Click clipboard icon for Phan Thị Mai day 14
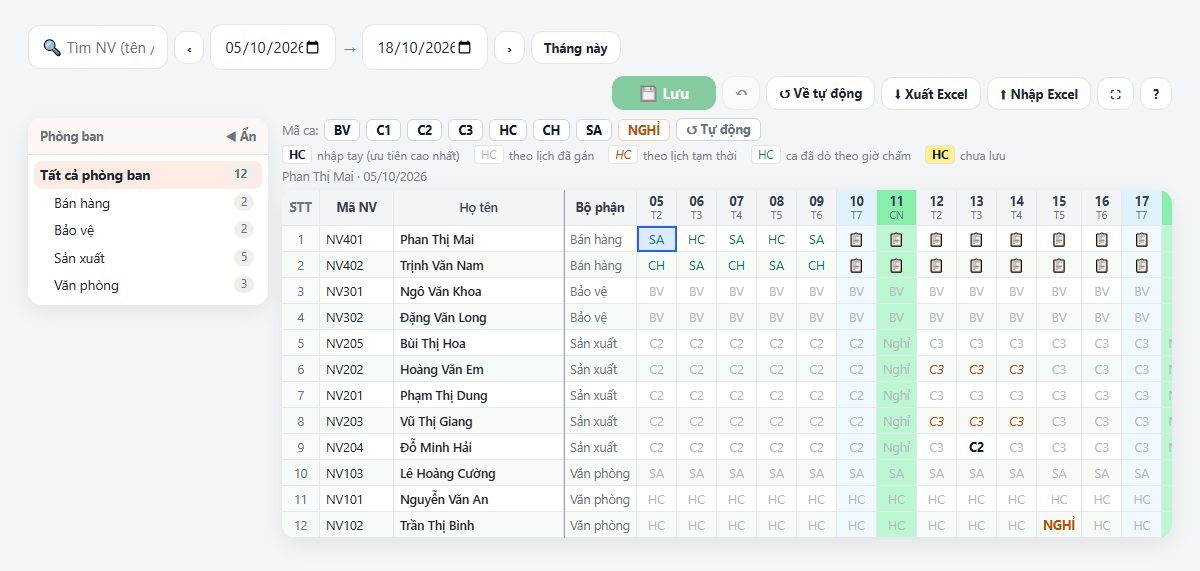The width and height of the screenshot is (1200, 571). [x=1017, y=240]
